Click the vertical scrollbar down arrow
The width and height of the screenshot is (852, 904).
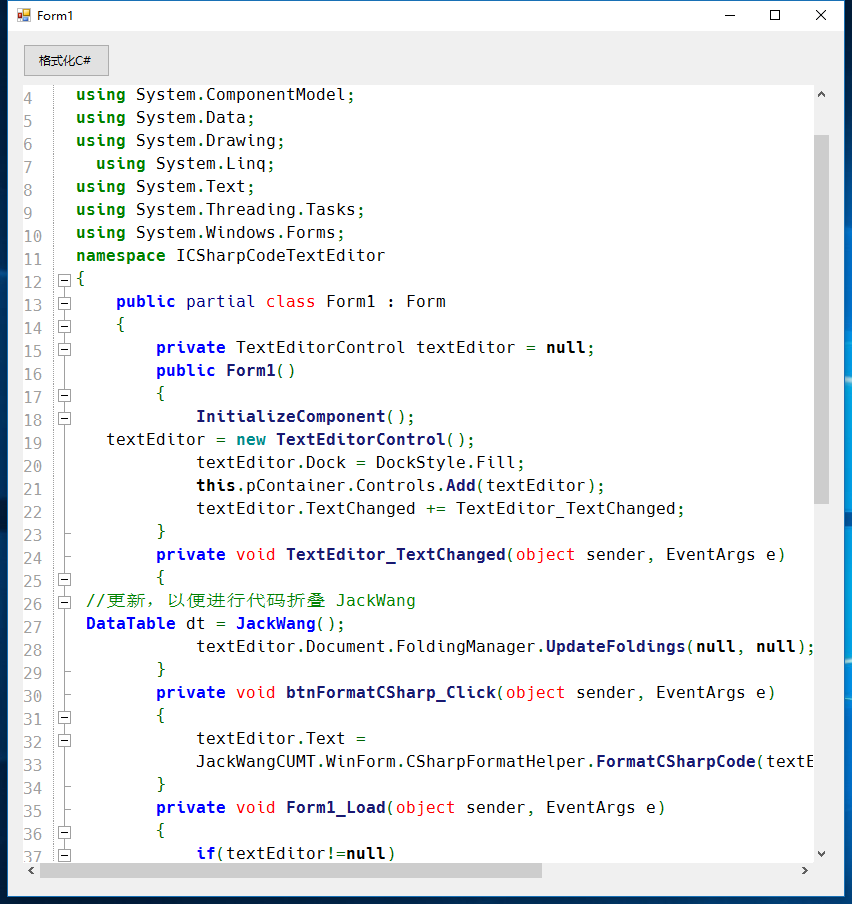coord(823,853)
